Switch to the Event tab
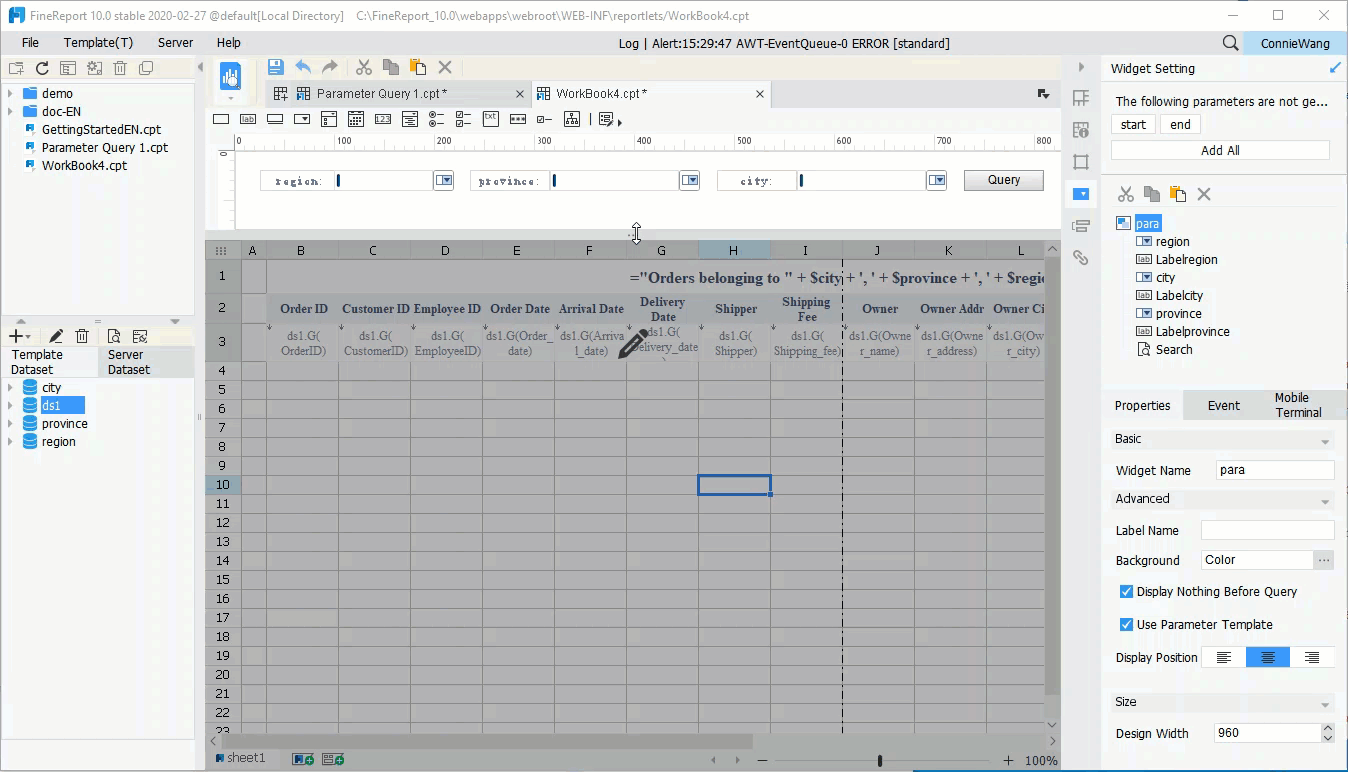Viewport: 1348px width, 772px height. point(1223,405)
